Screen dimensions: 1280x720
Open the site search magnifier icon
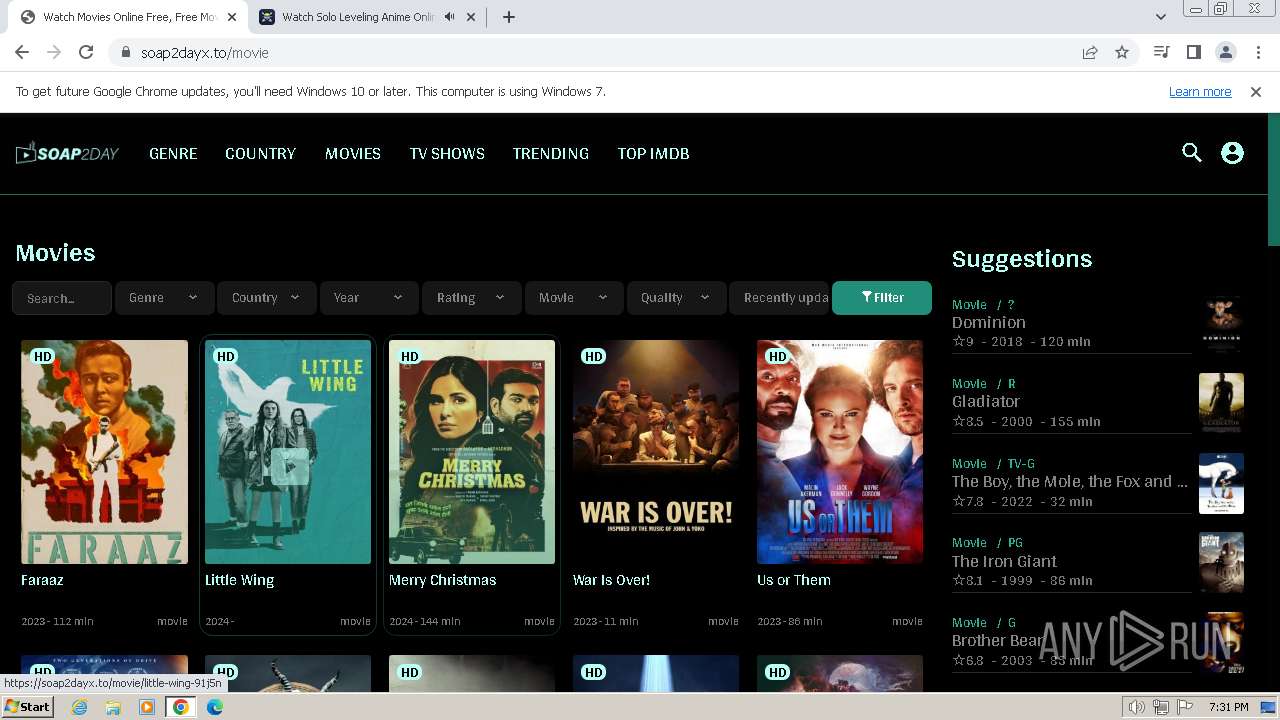(1191, 153)
